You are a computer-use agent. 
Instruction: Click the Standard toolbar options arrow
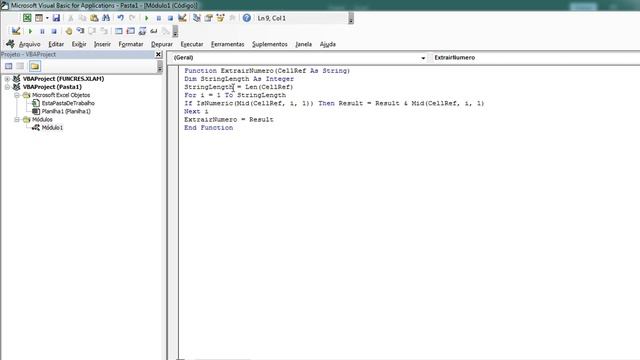point(351,19)
